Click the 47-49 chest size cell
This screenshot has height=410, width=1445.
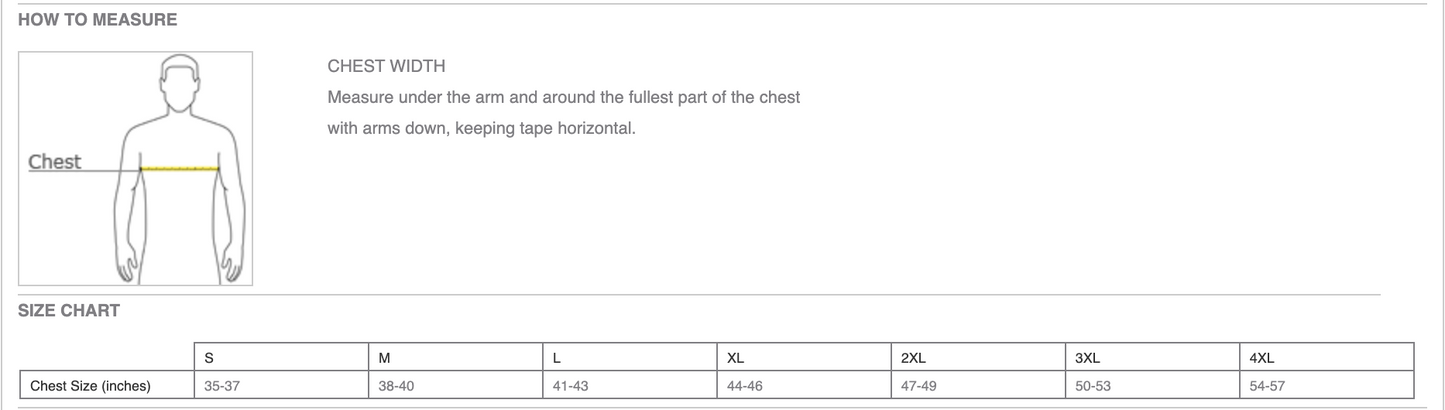click(x=980, y=386)
